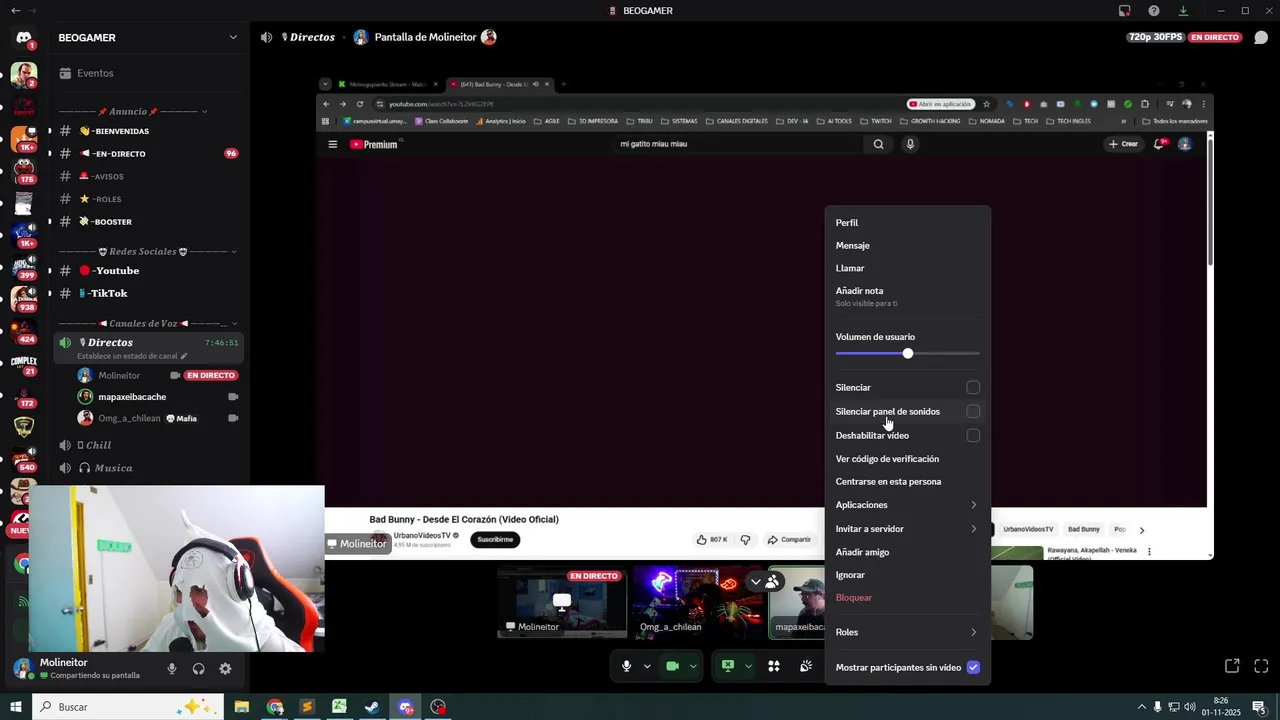Click Discord help question mark icon

(x=1154, y=10)
